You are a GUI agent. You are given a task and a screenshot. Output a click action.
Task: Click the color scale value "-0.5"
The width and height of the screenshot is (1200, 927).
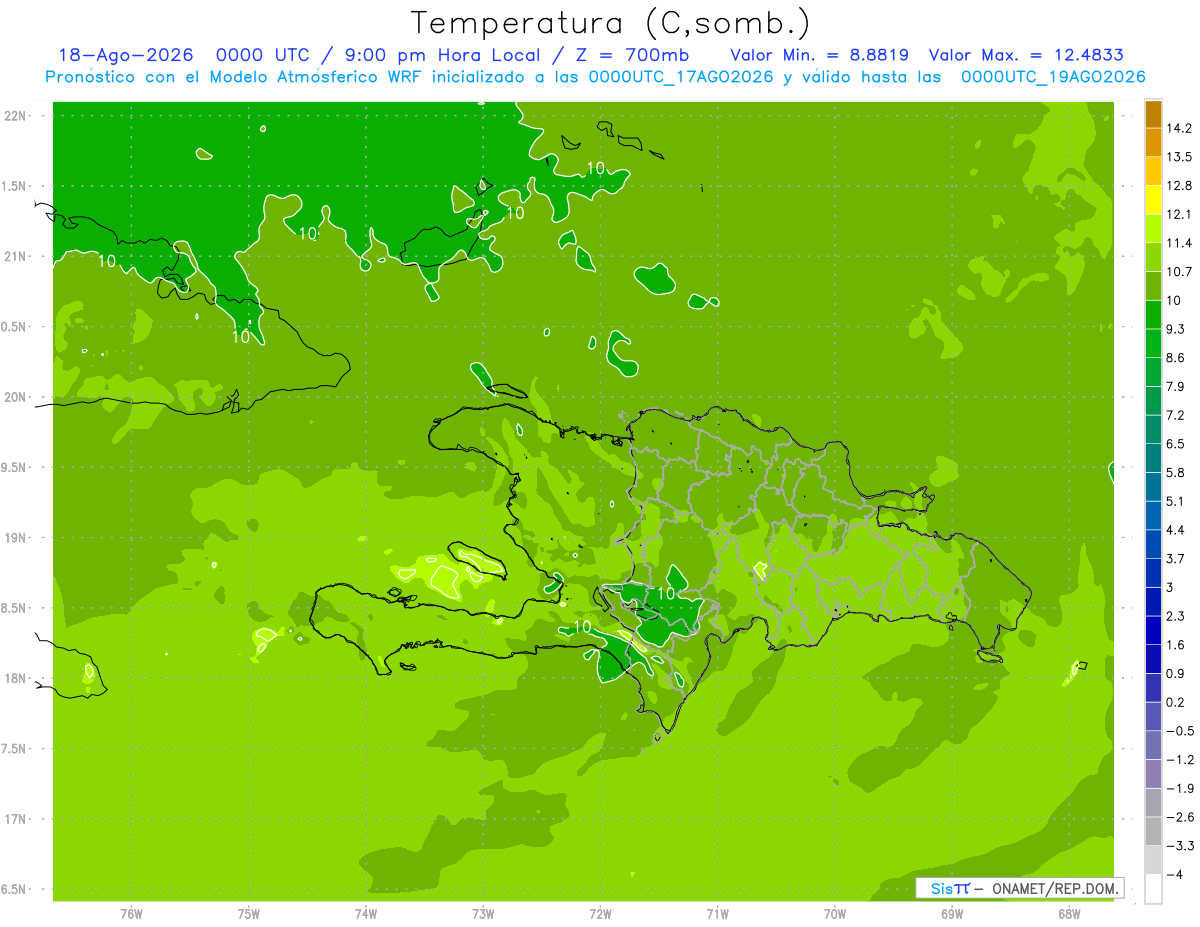(x=1180, y=731)
